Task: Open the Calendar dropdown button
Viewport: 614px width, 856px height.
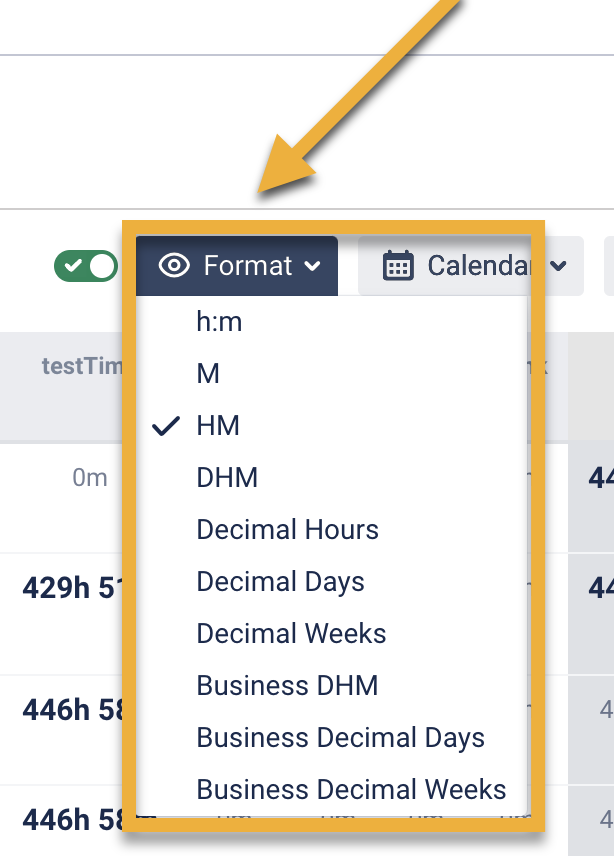Action: click(470, 266)
